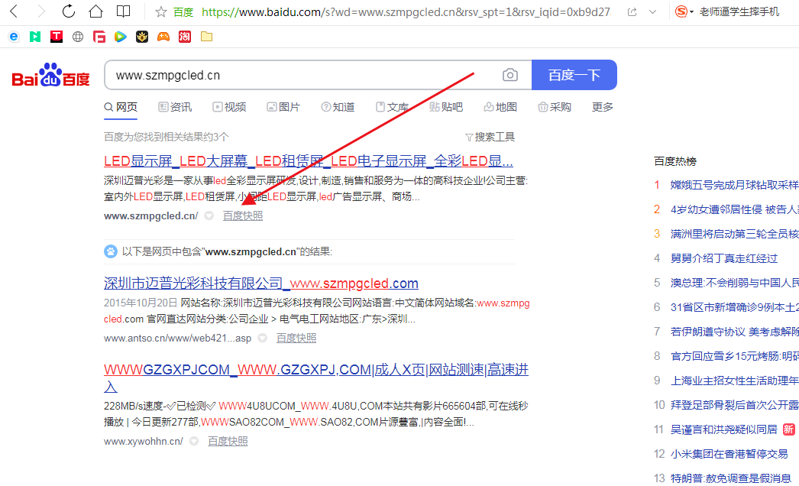Open the black and yellow bookmark icon
This screenshot has height=486, width=799.
click(142, 37)
